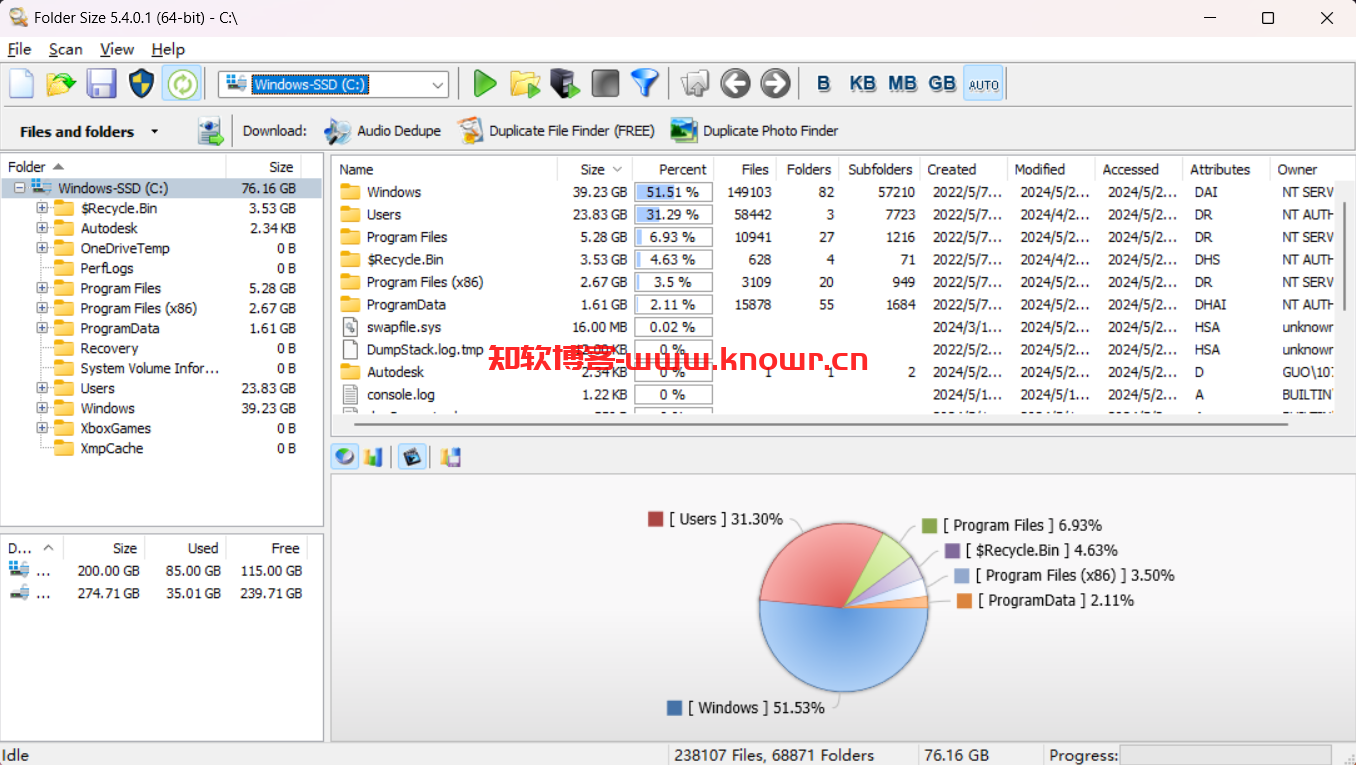Open the Scan menu
The image size is (1356, 765).
(66, 49)
